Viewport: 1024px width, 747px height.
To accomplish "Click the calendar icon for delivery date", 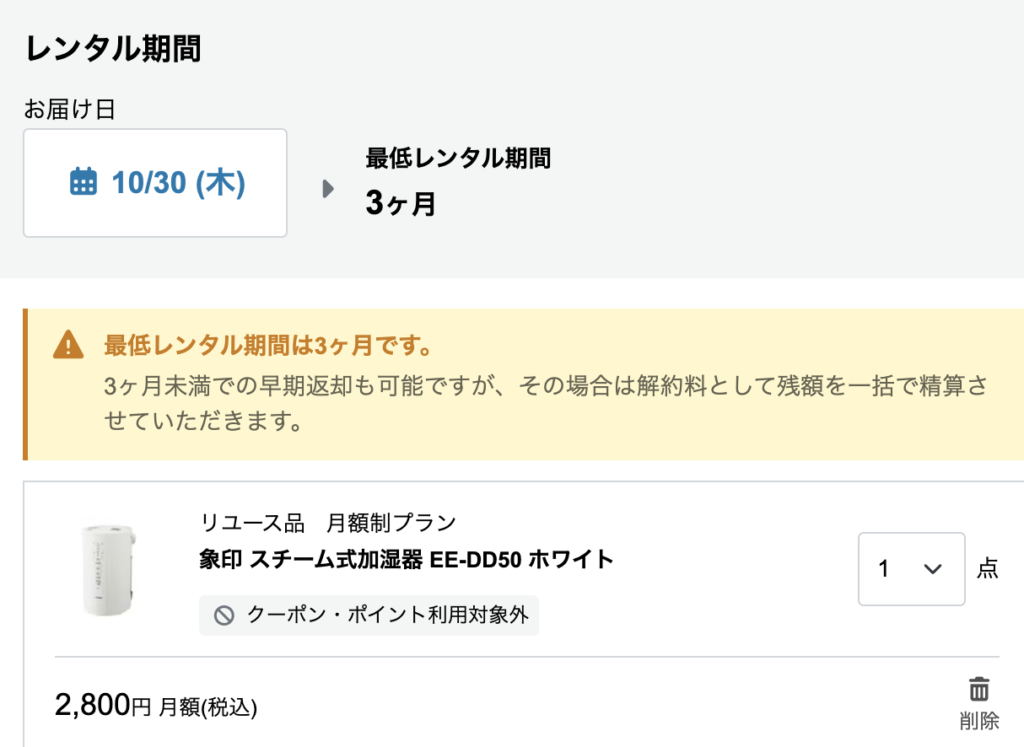I will pos(83,182).
